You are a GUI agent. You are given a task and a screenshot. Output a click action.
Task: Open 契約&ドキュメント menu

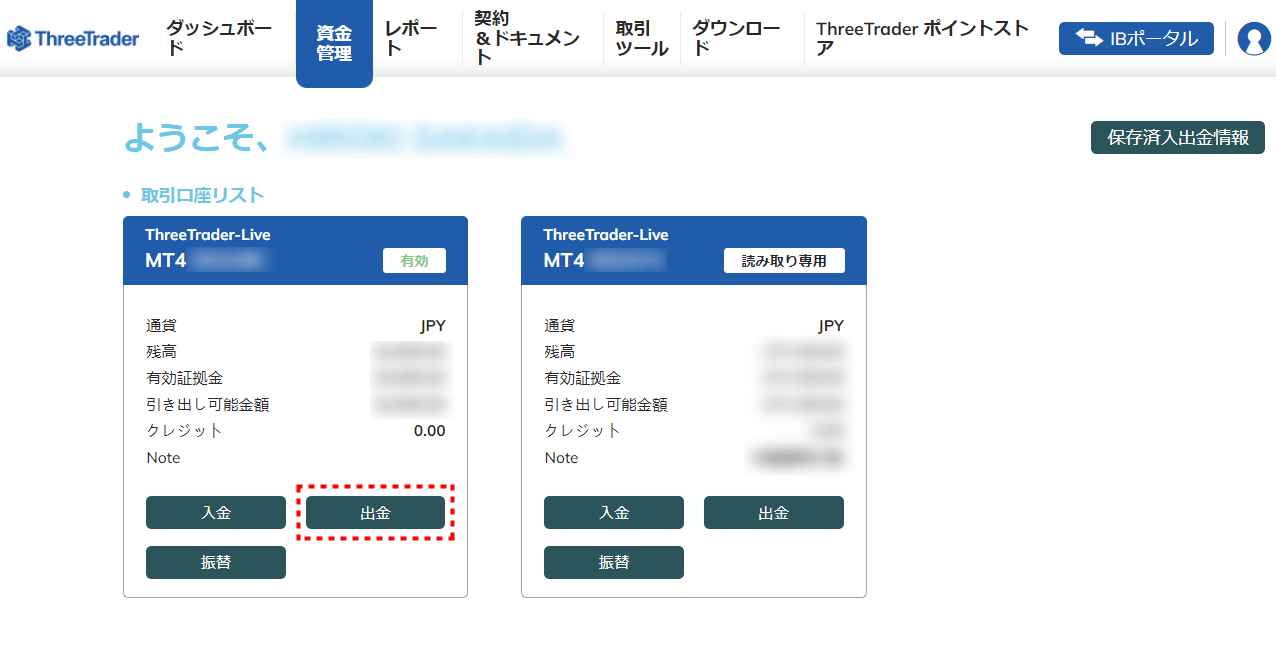[527, 38]
